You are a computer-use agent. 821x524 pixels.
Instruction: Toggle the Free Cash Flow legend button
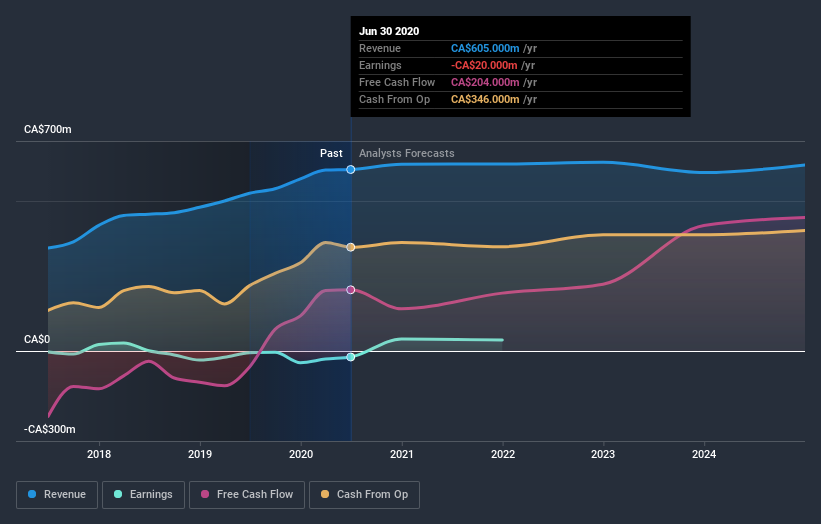click(247, 495)
